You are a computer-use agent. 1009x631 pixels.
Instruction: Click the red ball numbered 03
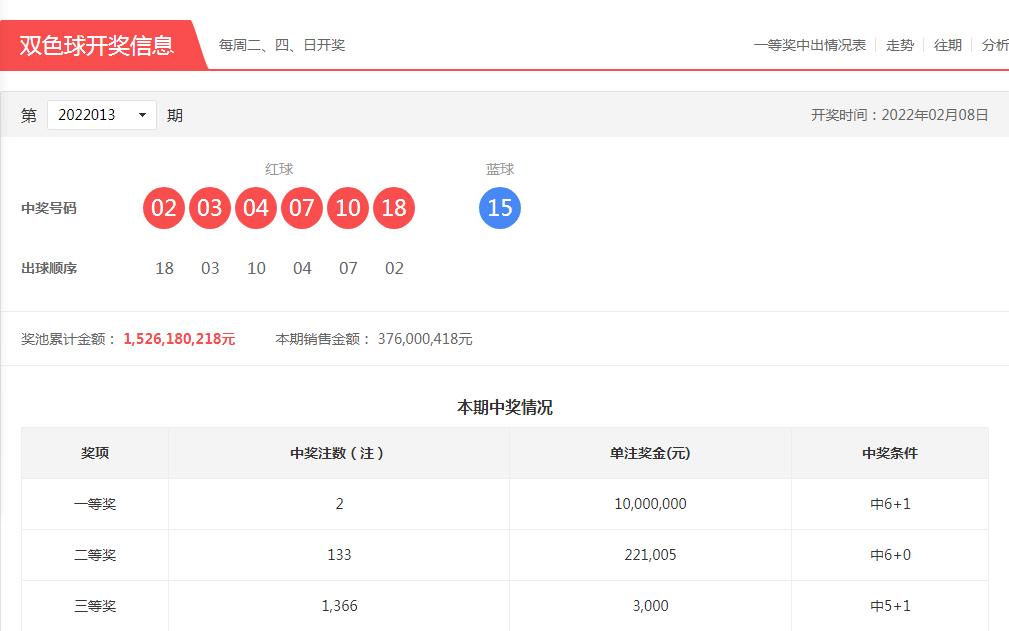[210, 208]
